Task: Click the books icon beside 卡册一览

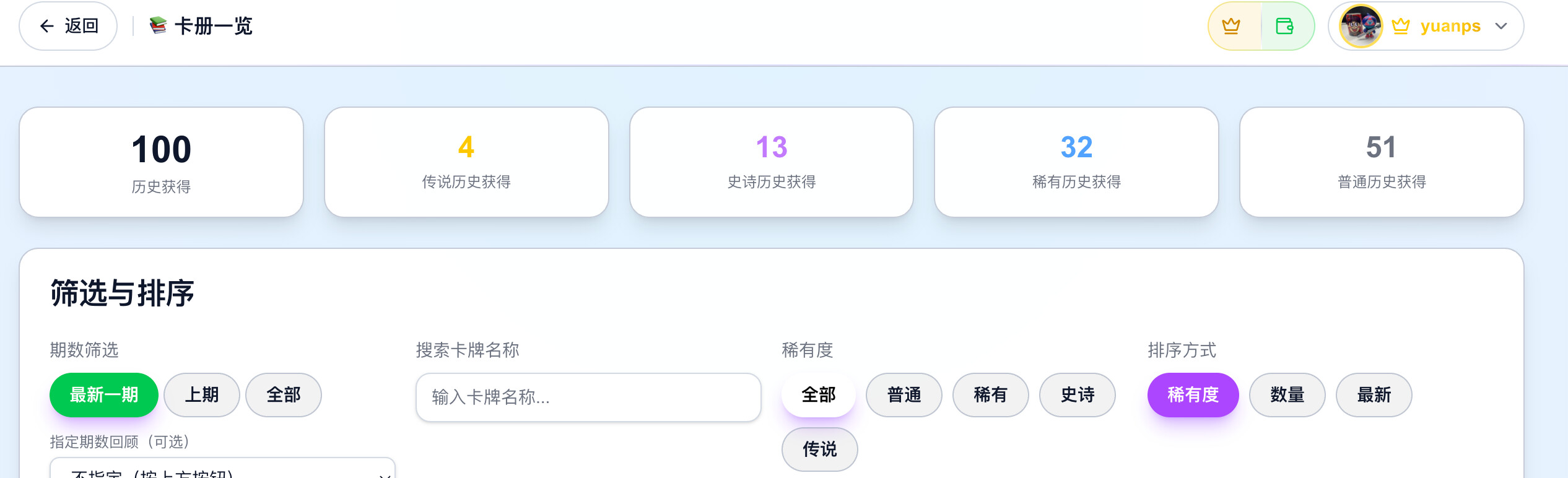Action: pos(159,25)
